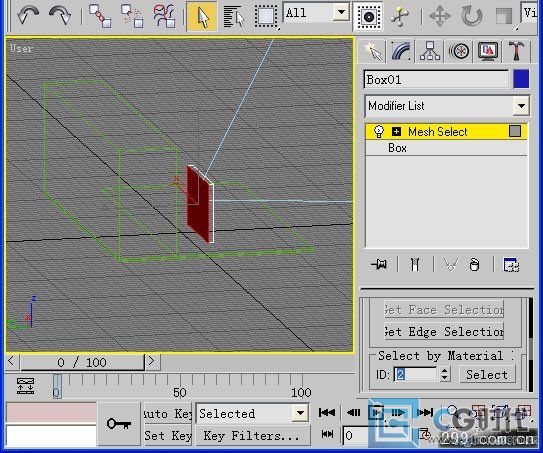Toggle Auto Key mode
The height and width of the screenshot is (453, 543).
(168, 414)
